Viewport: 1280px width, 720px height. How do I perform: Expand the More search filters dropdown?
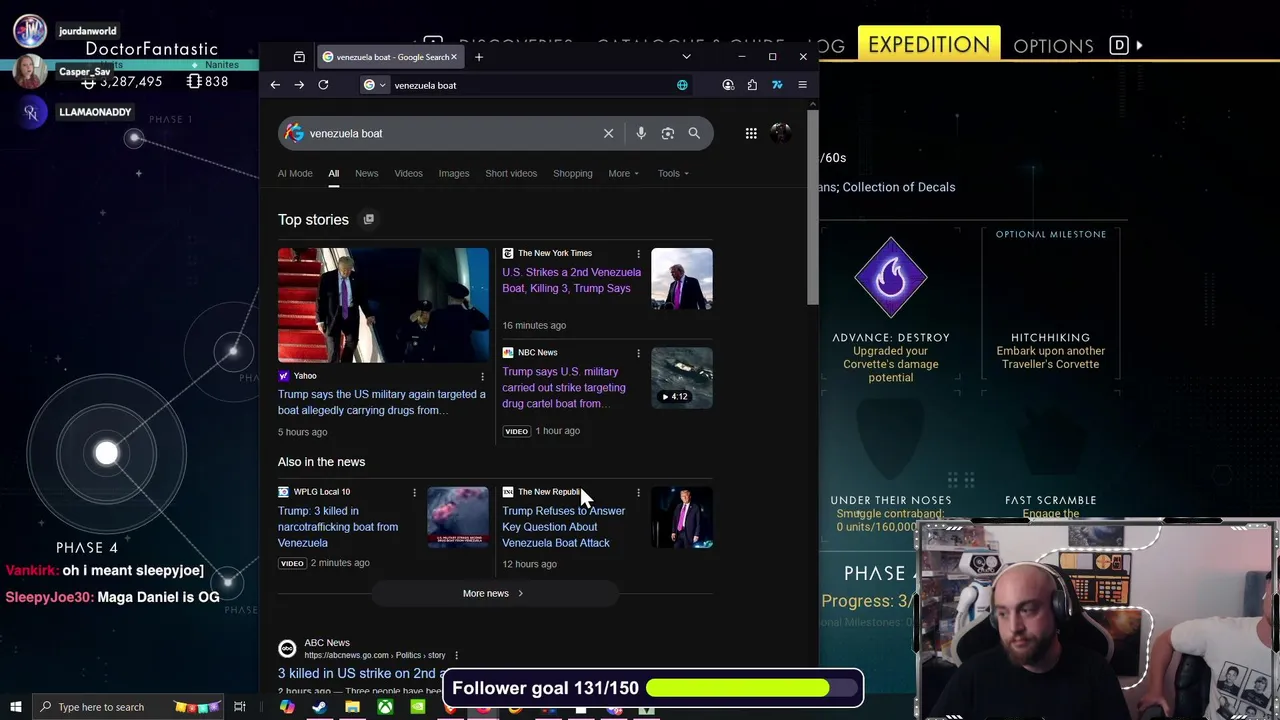(x=623, y=173)
